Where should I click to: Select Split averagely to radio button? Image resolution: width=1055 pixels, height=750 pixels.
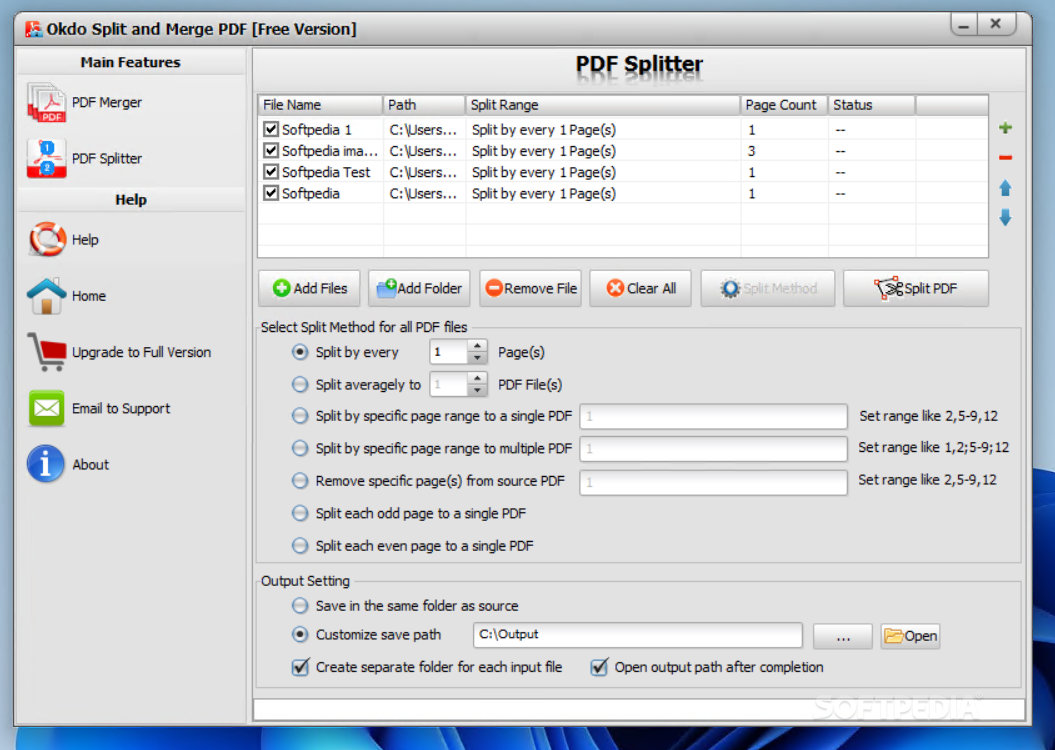click(300, 385)
